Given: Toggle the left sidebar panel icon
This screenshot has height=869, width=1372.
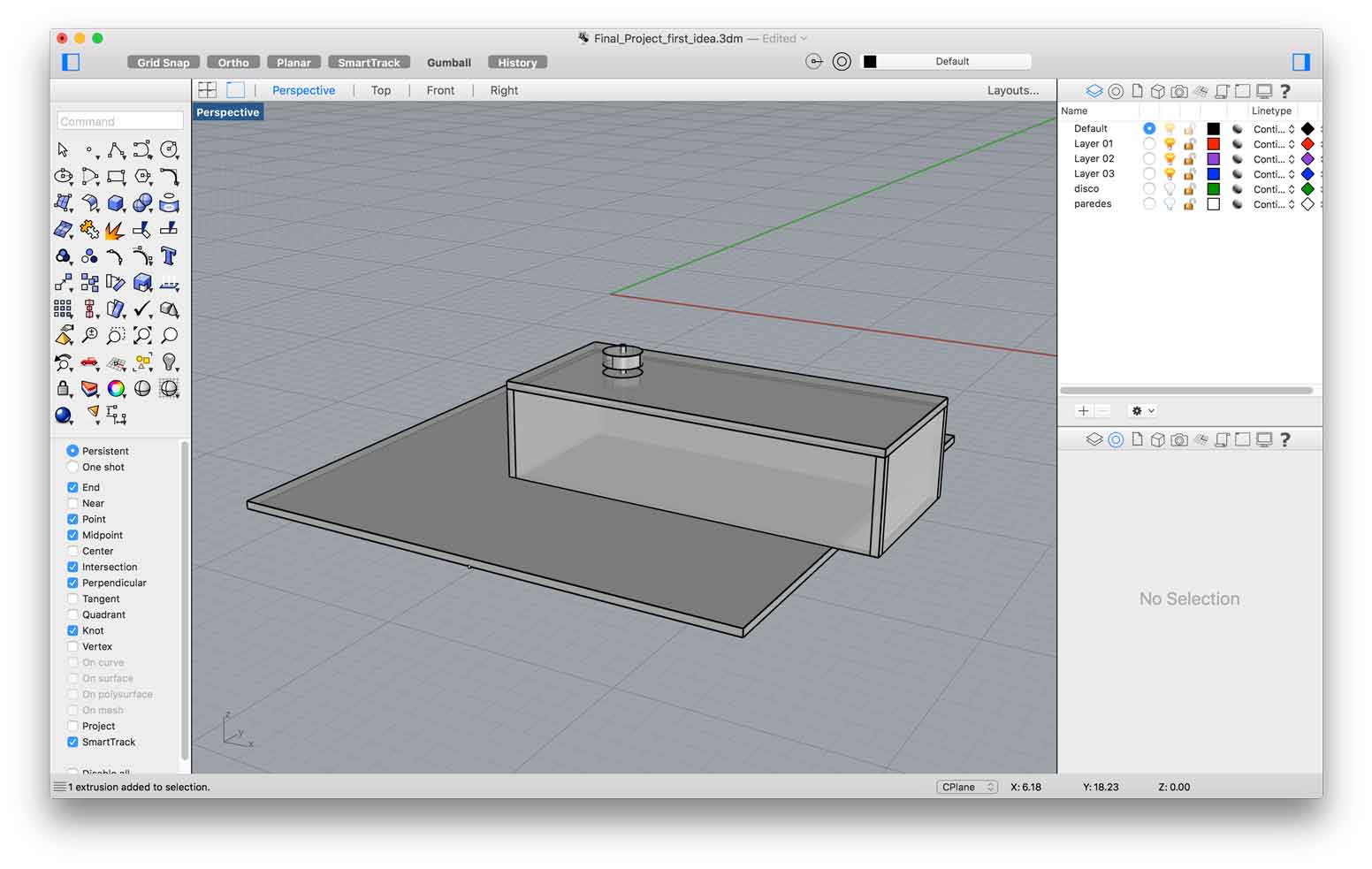Looking at the screenshot, I should point(71,62).
